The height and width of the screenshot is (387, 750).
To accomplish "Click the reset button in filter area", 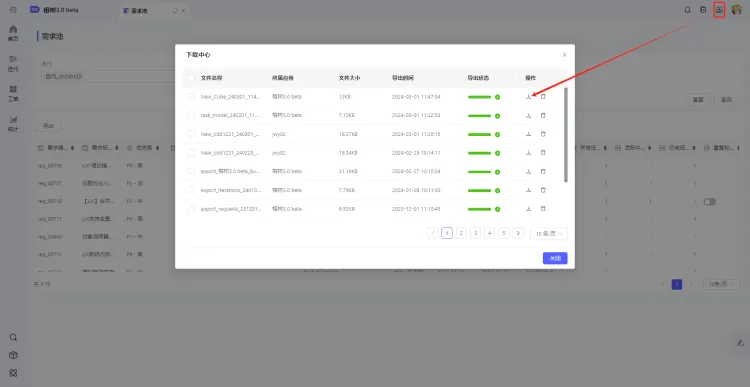I will coord(698,100).
